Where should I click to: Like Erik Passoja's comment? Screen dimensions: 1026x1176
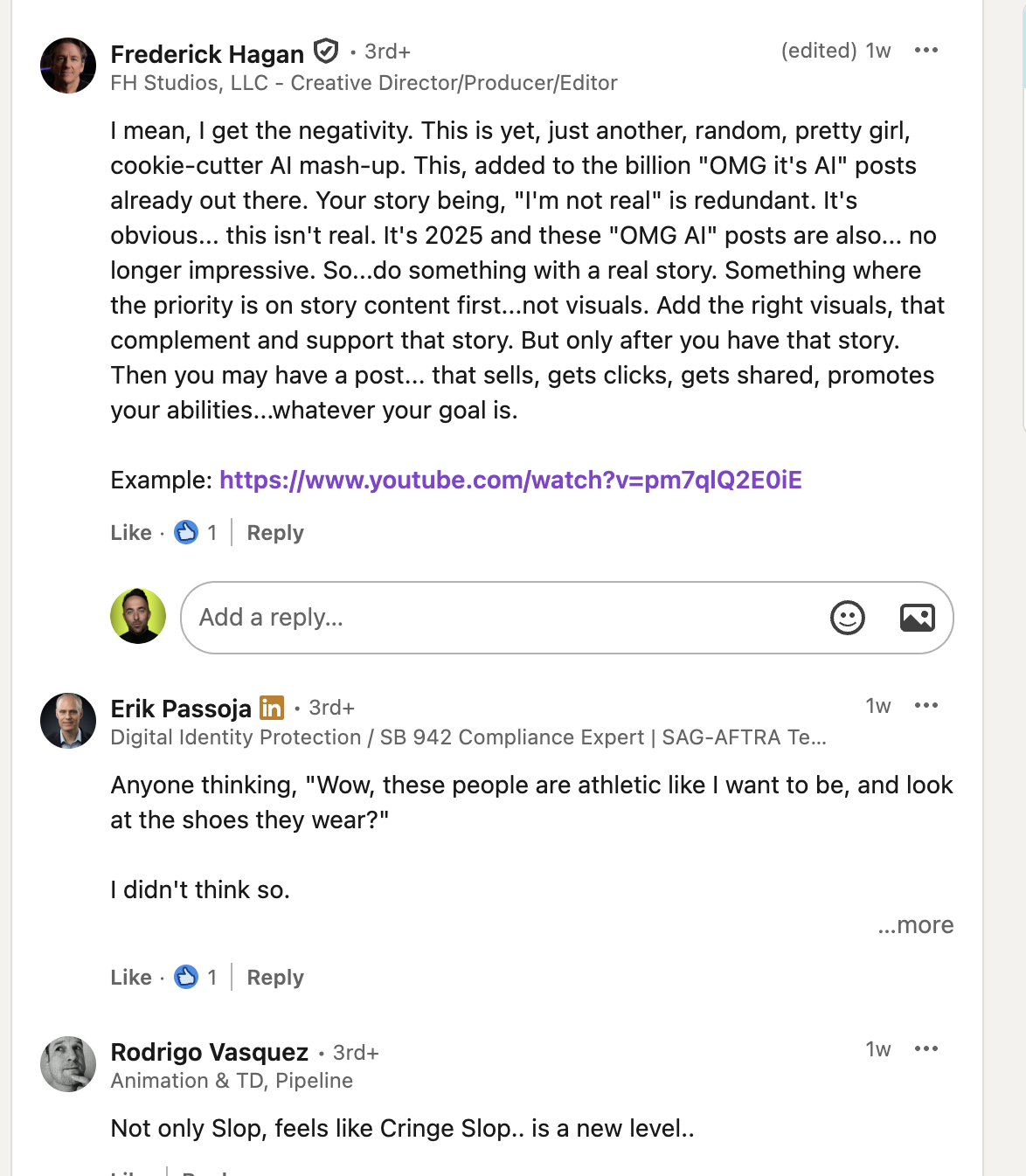[131, 978]
